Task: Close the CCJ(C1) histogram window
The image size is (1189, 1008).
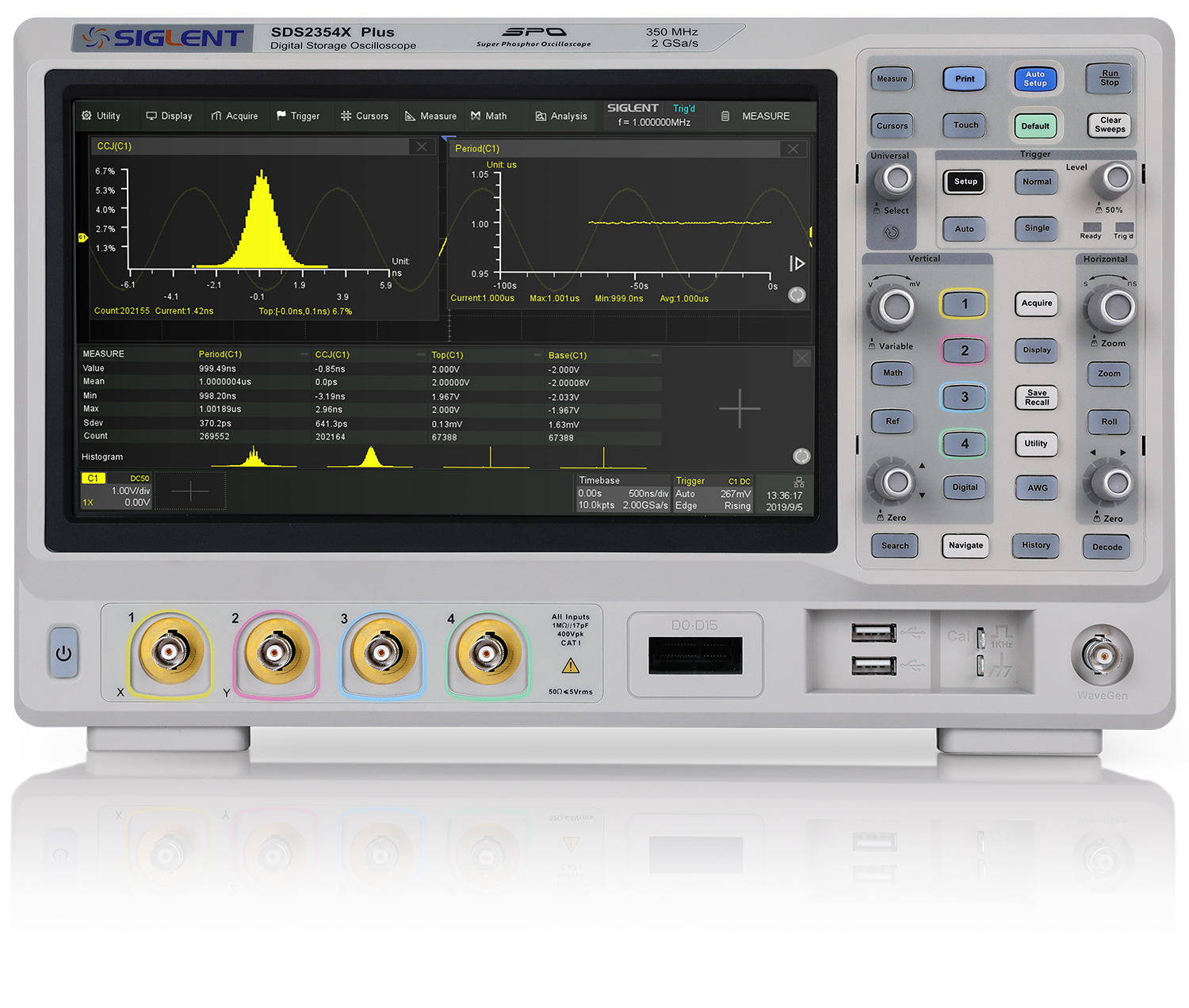Action: coord(422,147)
